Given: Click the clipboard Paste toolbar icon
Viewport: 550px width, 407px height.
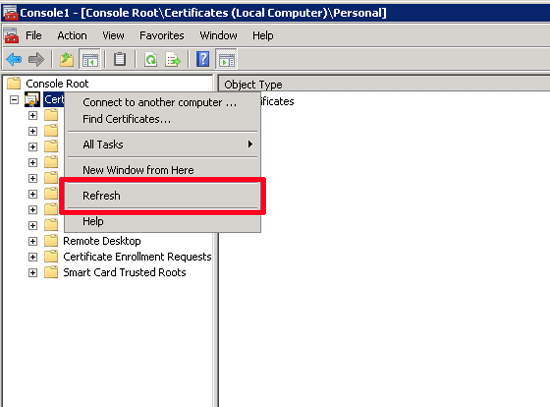Looking at the screenshot, I should 120,59.
